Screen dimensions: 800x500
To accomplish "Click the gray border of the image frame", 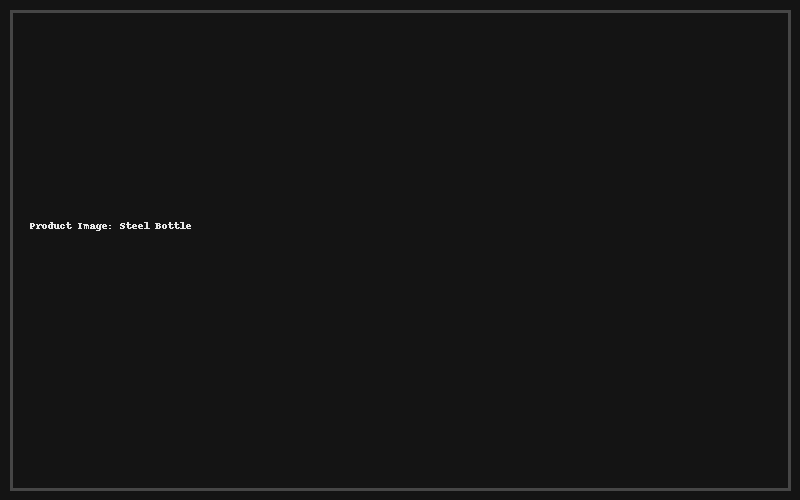I will pos(400,11).
